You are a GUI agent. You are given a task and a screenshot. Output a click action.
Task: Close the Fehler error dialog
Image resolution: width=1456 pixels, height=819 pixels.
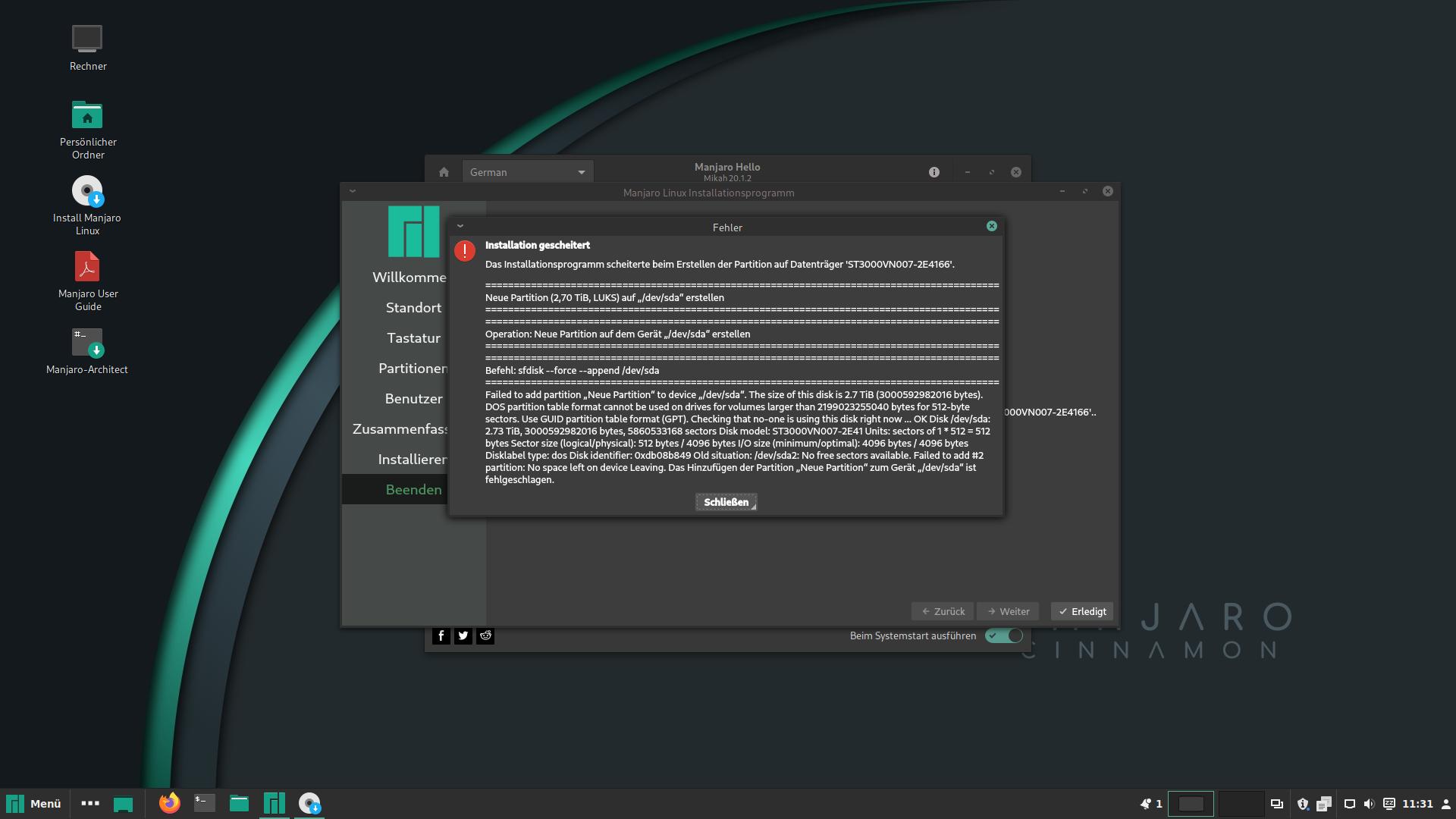[991, 226]
